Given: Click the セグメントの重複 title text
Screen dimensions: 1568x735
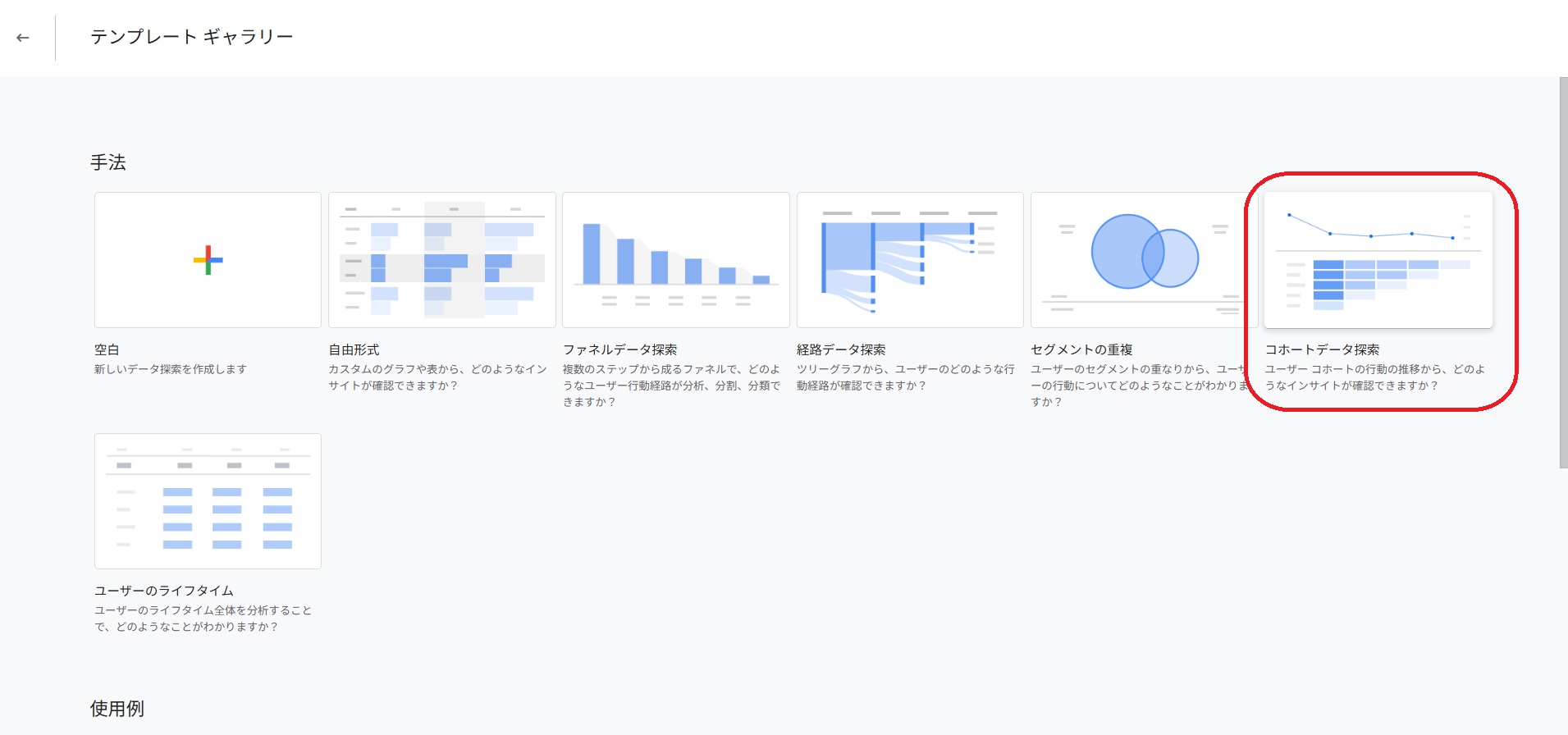Looking at the screenshot, I should (x=1081, y=349).
